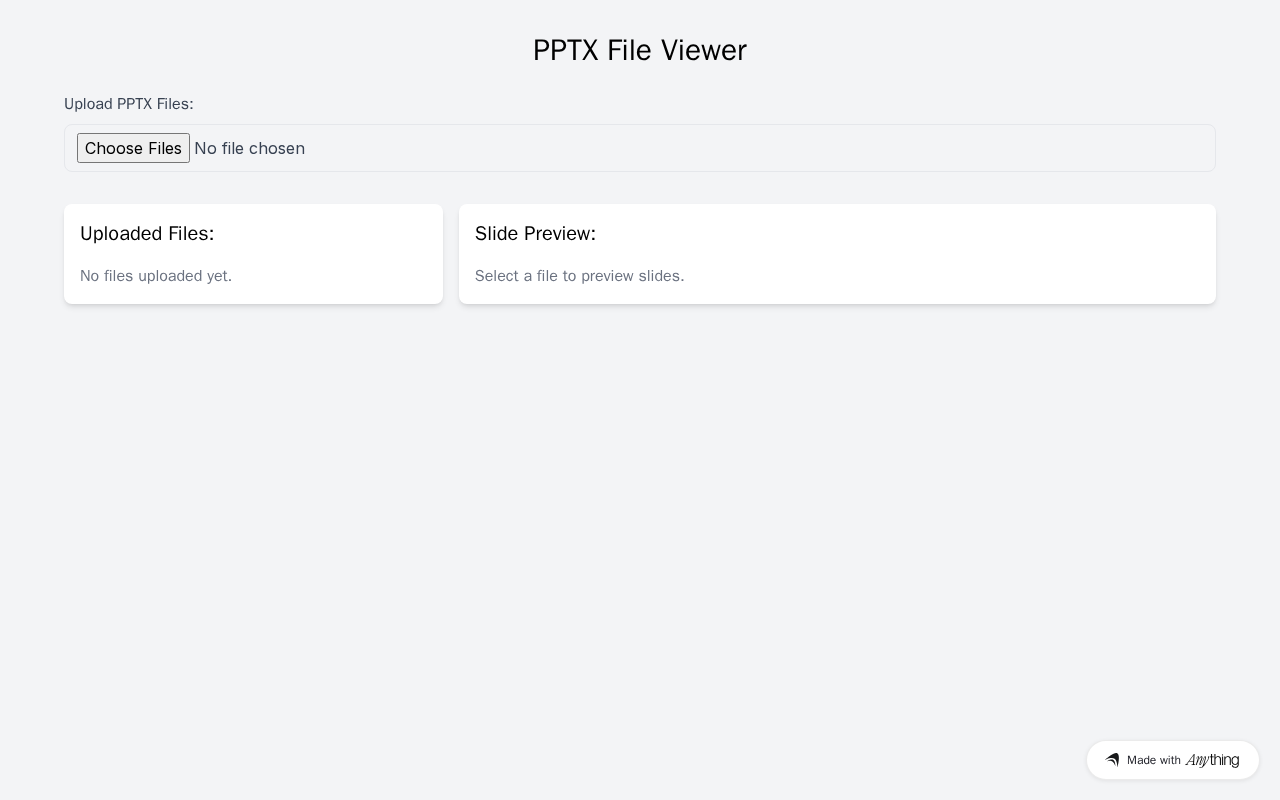Image resolution: width=1280 pixels, height=800 pixels.
Task: Click the empty right side of the upload field
Action: (x=800, y=148)
